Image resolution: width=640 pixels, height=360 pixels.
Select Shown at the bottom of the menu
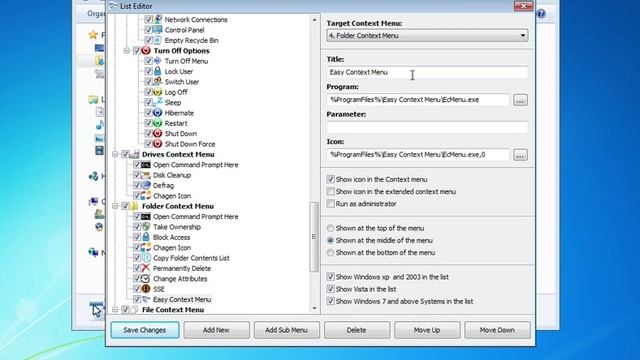click(x=331, y=253)
